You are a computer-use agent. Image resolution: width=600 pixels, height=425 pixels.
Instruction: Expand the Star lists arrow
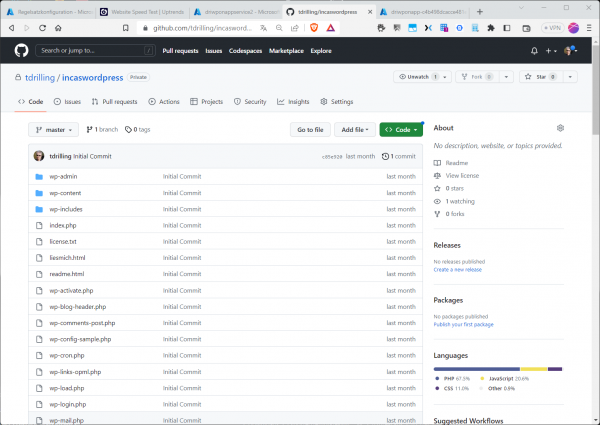(570, 77)
